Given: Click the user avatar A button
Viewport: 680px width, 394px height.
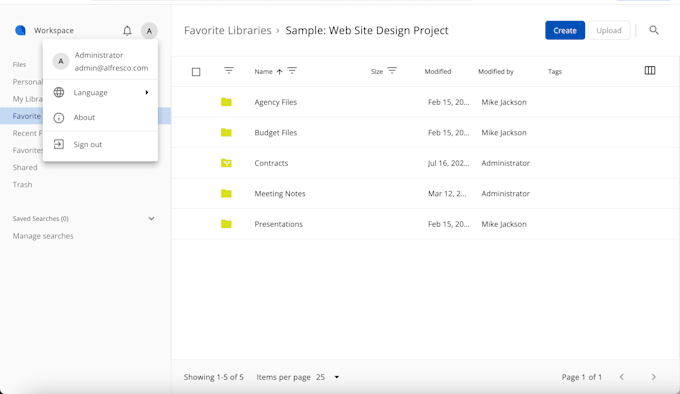Looking at the screenshot, I should tap(149, 31).
